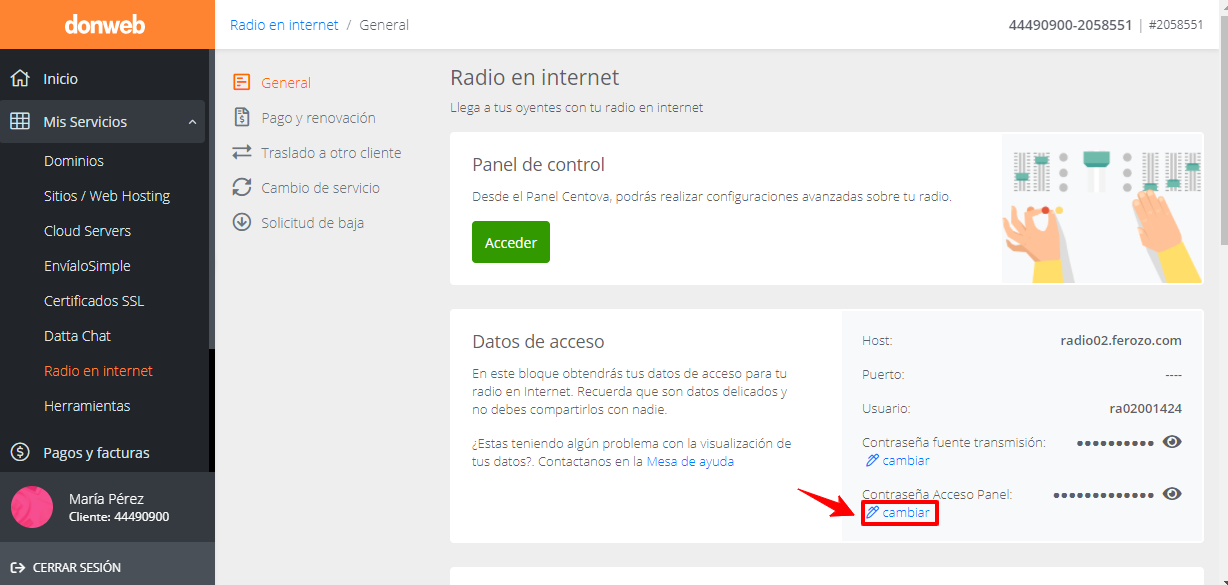Click the Solicitud de baja download-circle icon
Image resolution: width=1228 pixels, height=585 pixels.
[241, 222]
